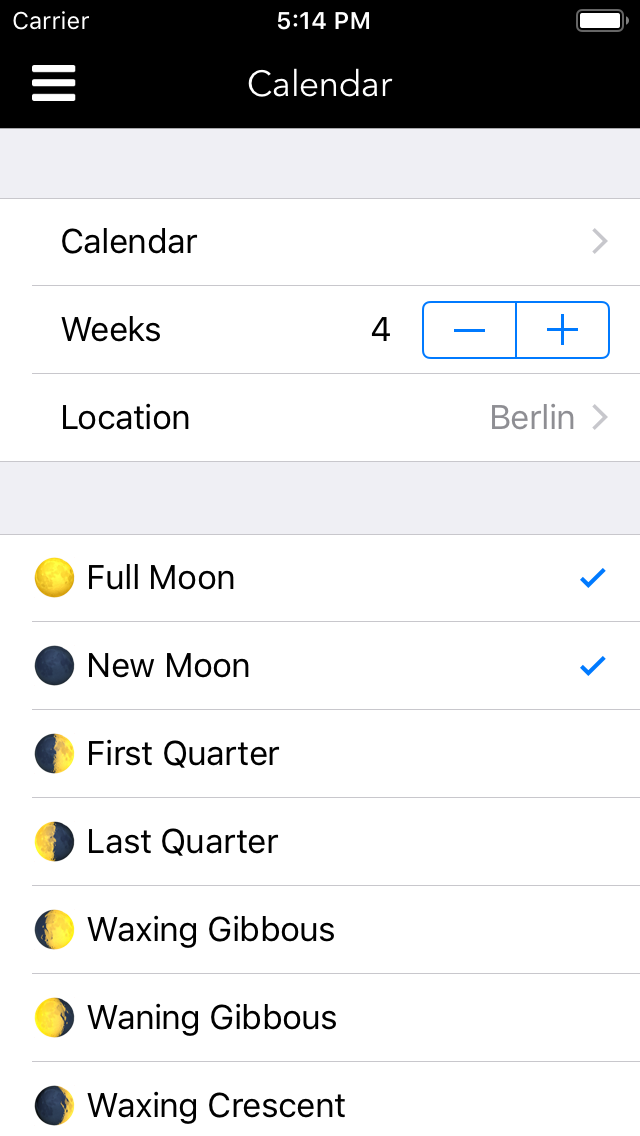The height and width of the screenshot is (1136, 640).
Task: Open the Location settings via chevron
Action: tap(598, 417)
